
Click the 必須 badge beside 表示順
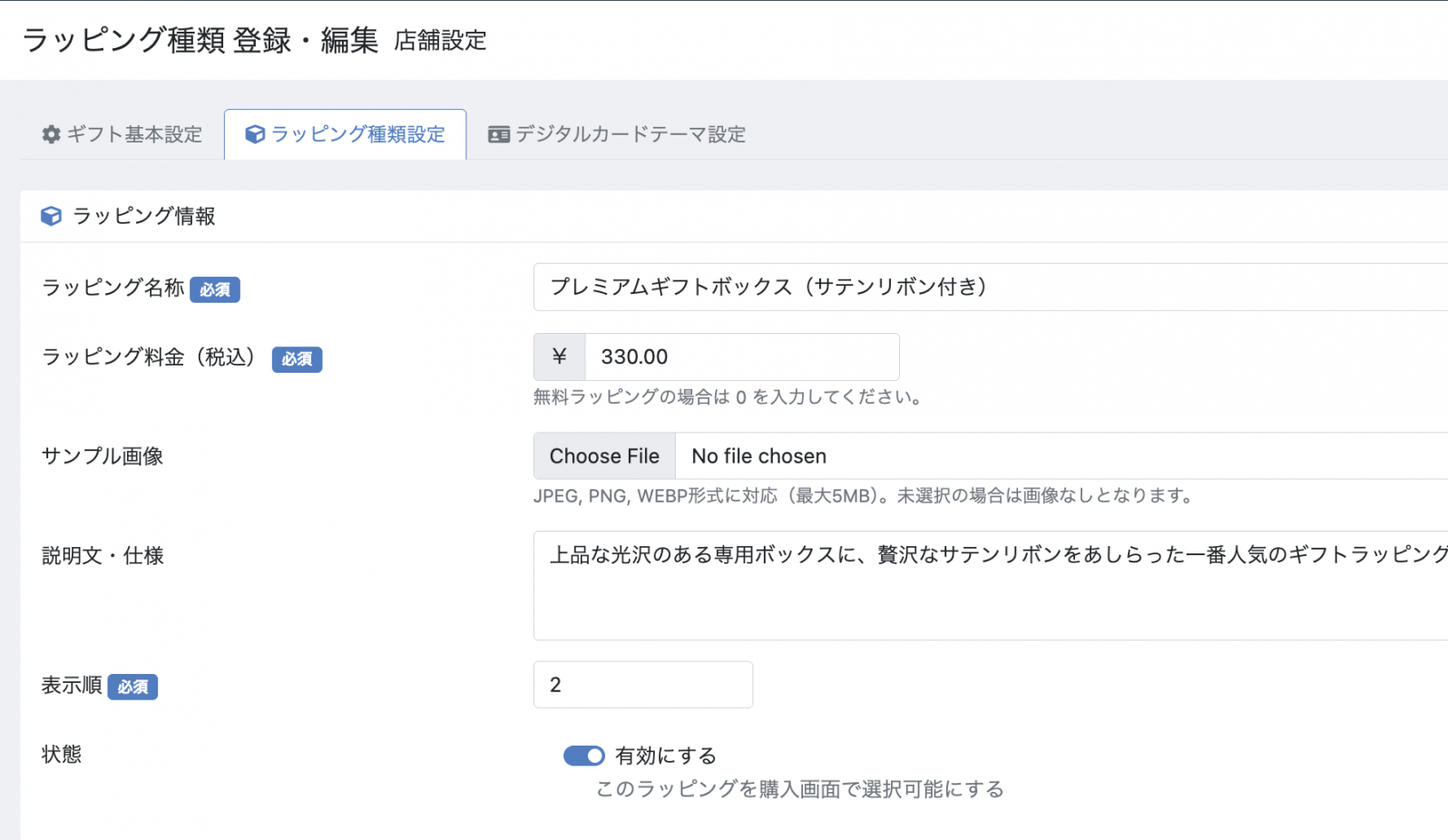pos(132,687)
